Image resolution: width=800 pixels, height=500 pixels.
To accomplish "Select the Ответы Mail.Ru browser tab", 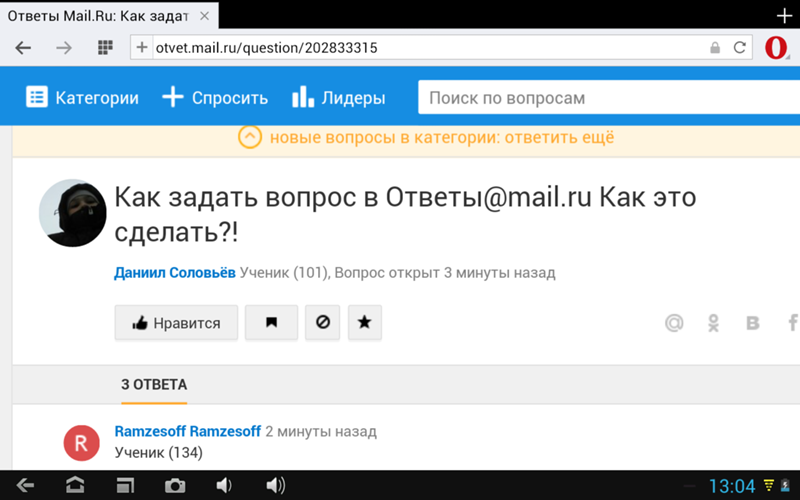I will coord(109,16).
